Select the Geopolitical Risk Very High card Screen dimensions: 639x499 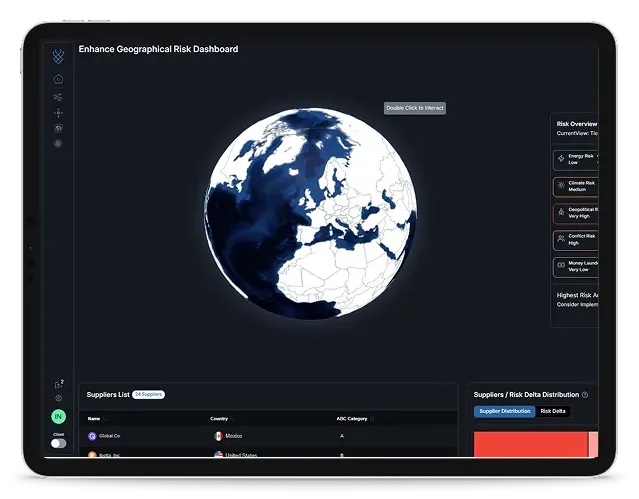575,213
